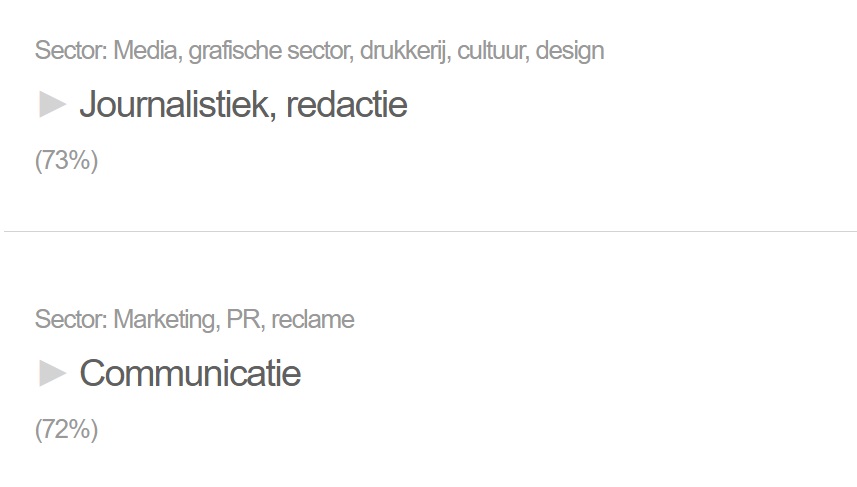Screen dimensions: 857x487
Task: Click the Sector: Marketing, PR, reclame line
Action: click(x=195, y=320)
